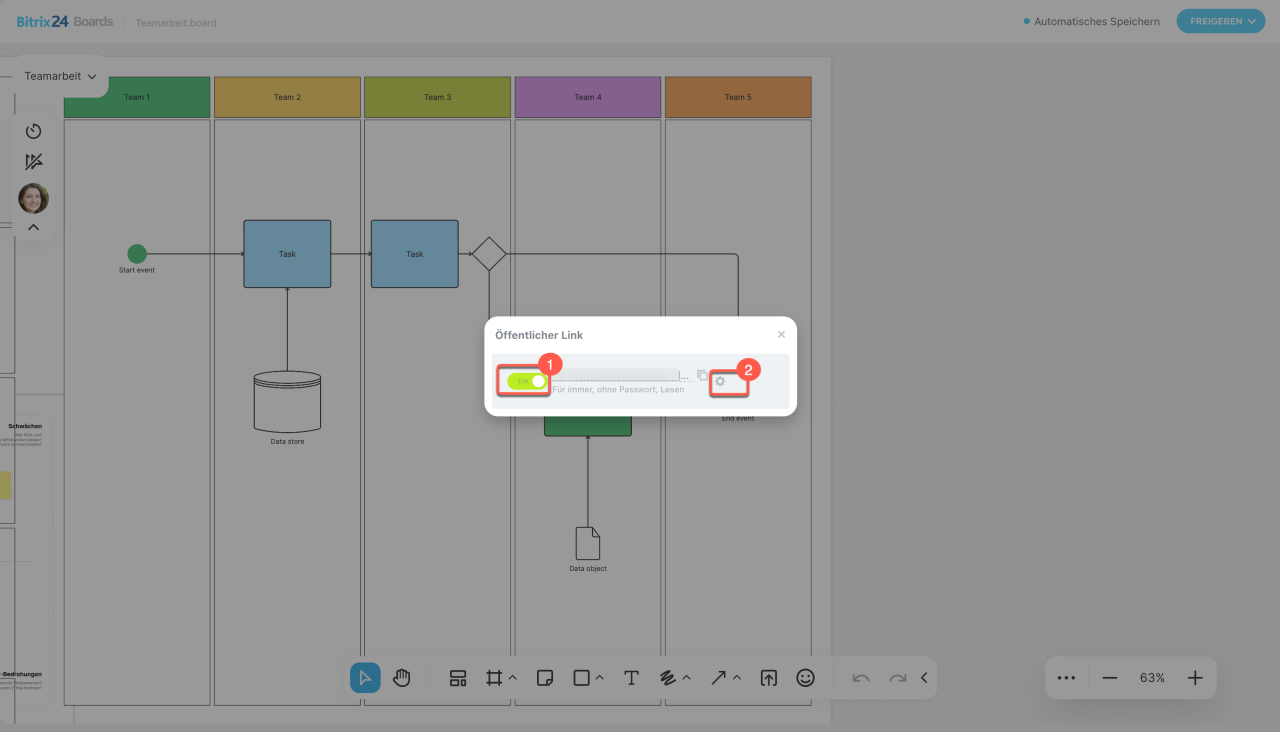Open public link settings gear
1280x732 pixels.
click(720, 381)
